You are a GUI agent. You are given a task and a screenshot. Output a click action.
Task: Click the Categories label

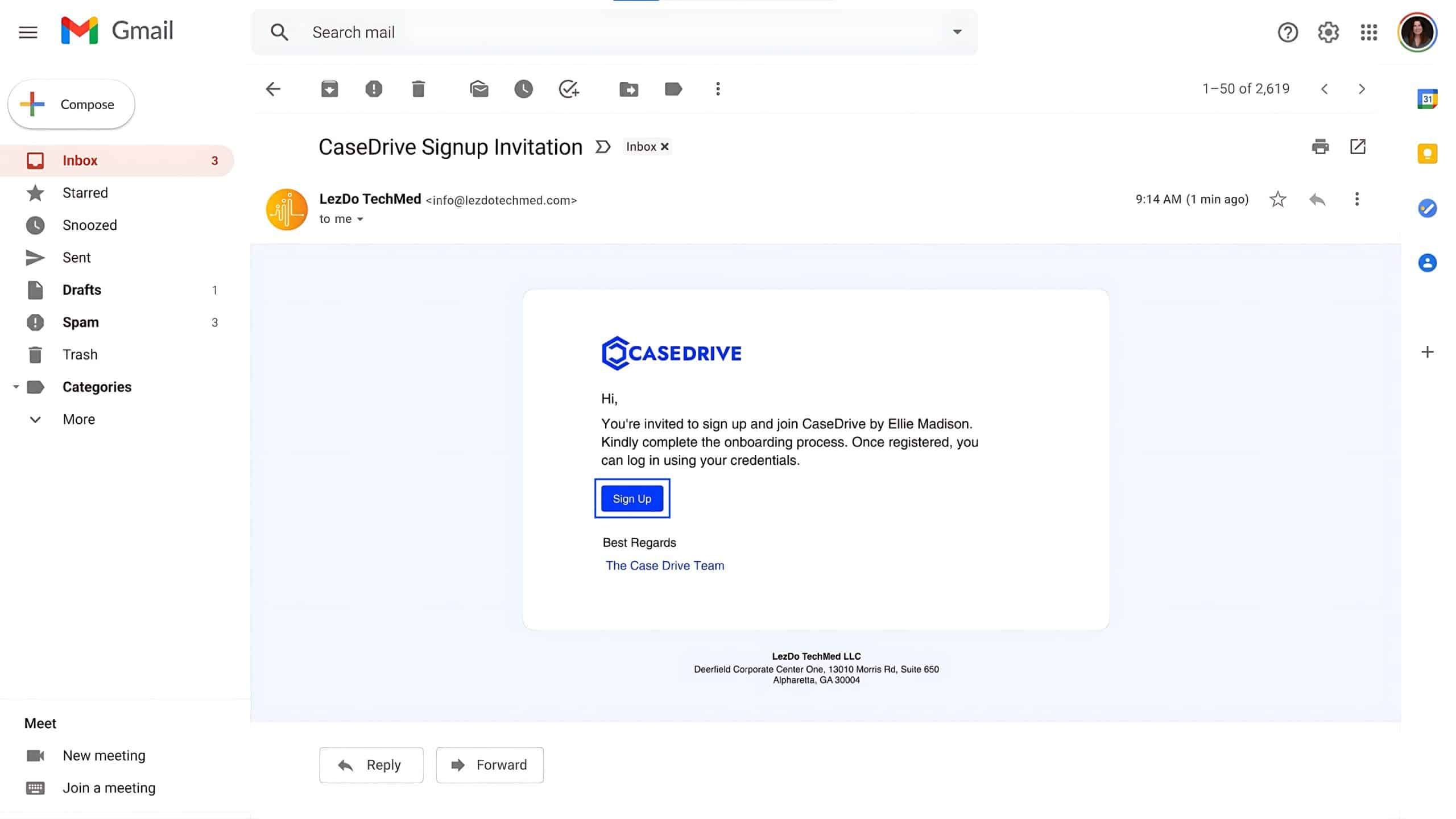(97, 387)
